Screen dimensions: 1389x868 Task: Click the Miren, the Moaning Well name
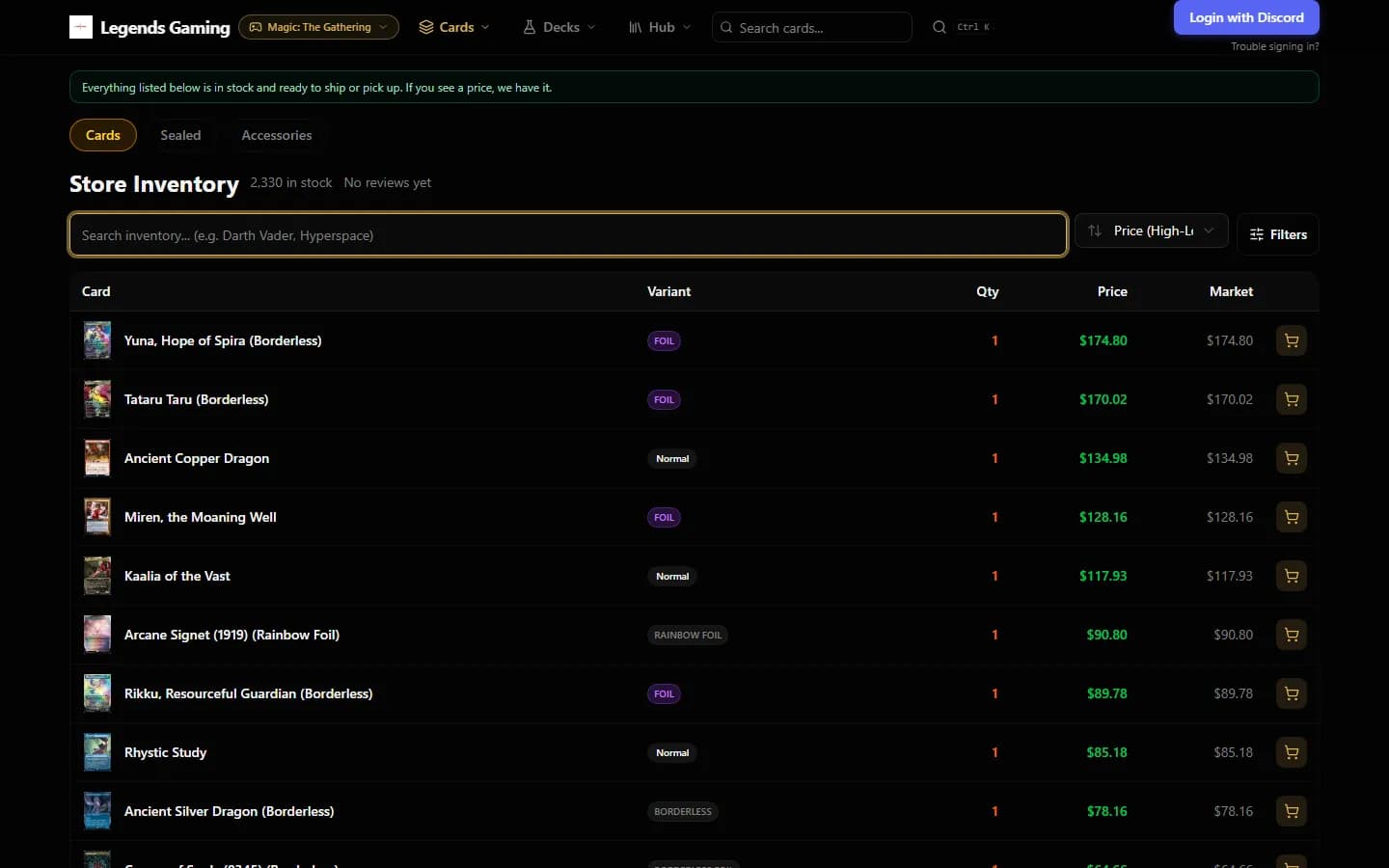[x=201, y=517]
